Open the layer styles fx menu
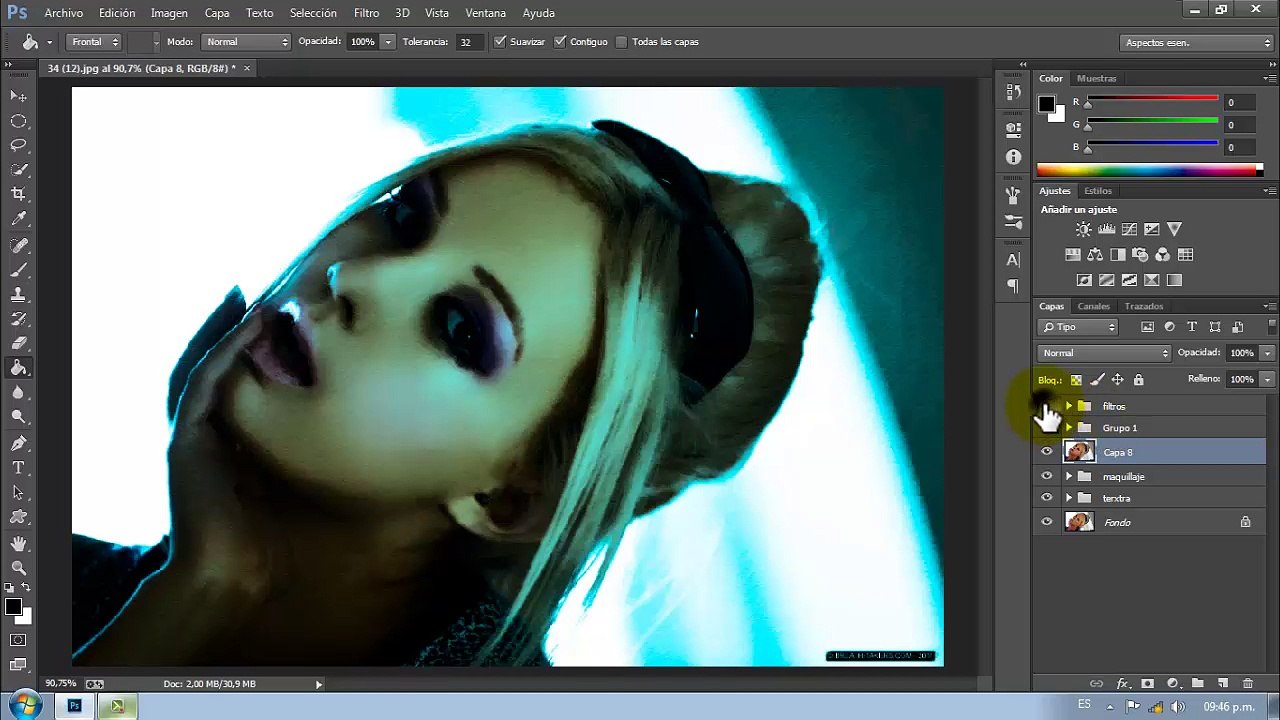1280x720 pixels. (x=1122, y=684)
